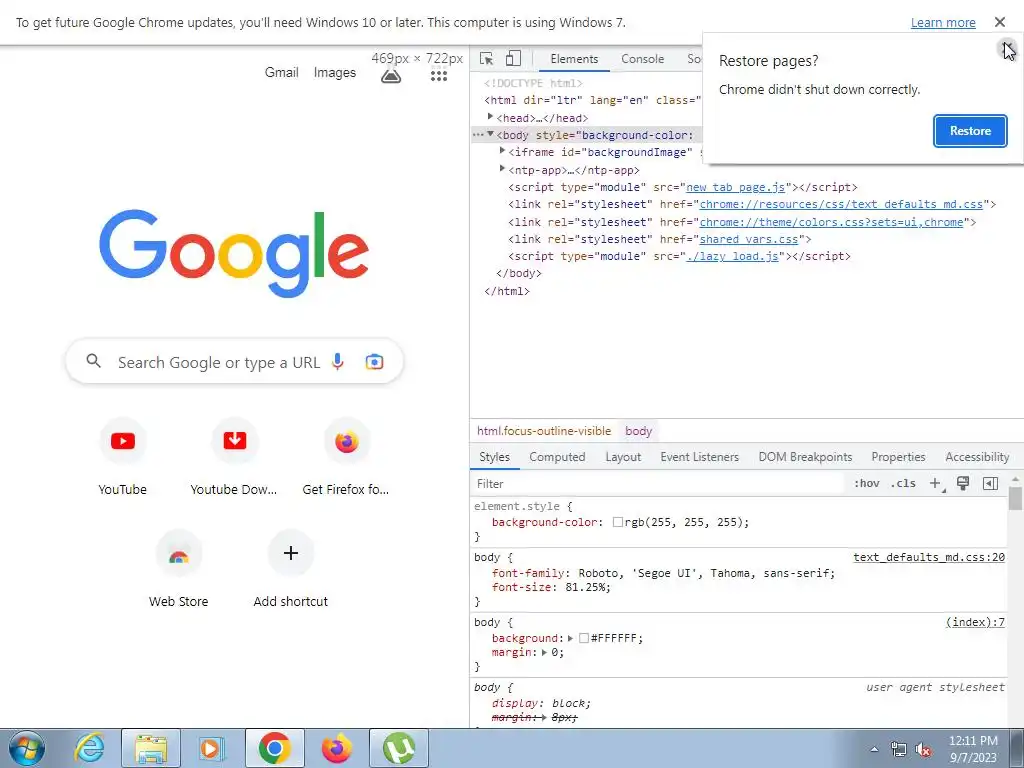This screenshot has height=768, width=1024.
Task: Switch to the Elements tab
Action: pyautogui.click(x=574, y=59)
